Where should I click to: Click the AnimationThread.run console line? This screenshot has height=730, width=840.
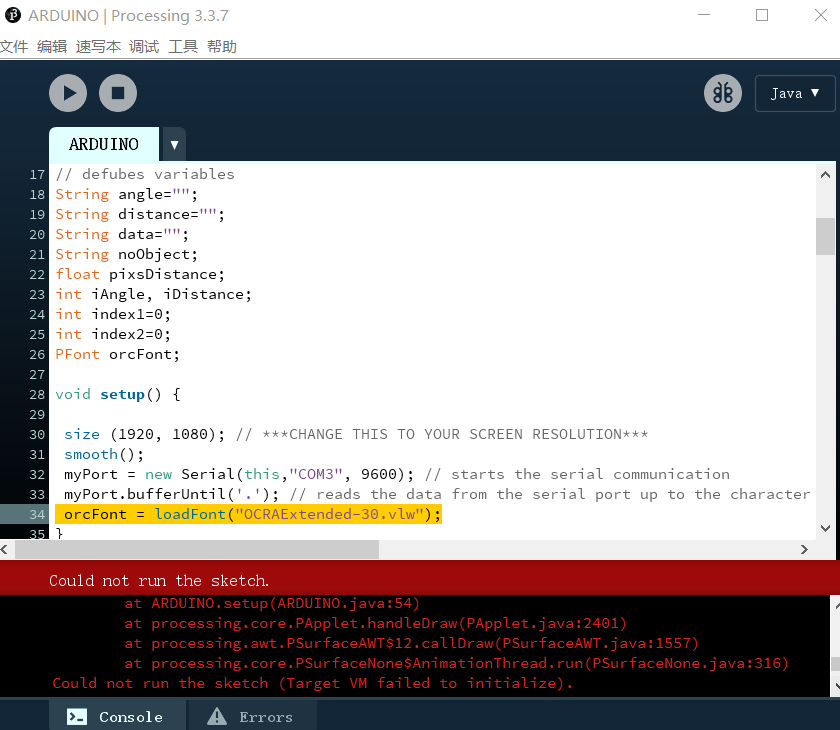coord(456,664)
